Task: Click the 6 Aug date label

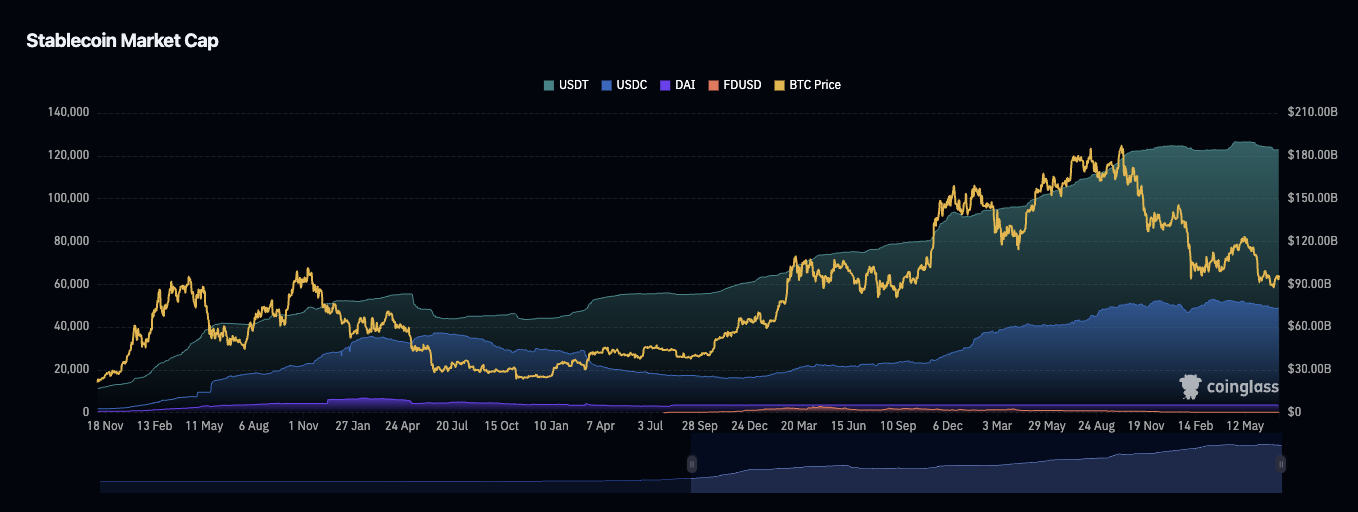Action: point(253,426)
